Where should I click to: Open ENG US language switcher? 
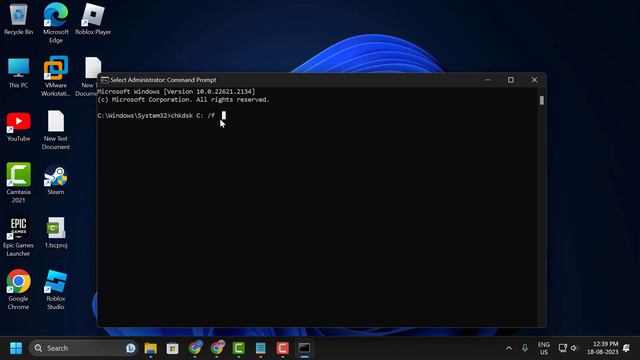544,348
